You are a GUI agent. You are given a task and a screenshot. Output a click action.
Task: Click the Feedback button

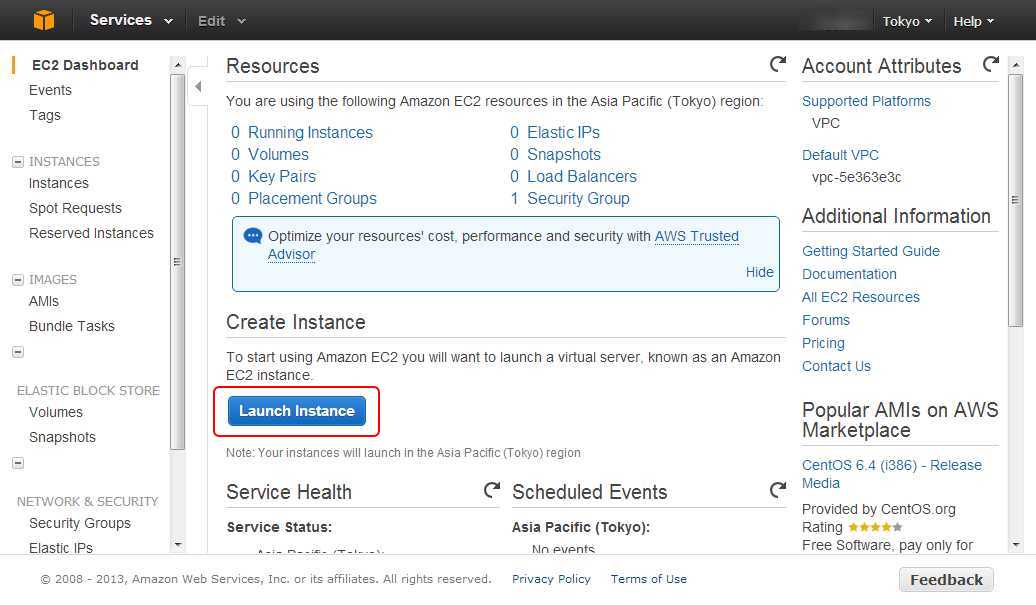[946, 580]
